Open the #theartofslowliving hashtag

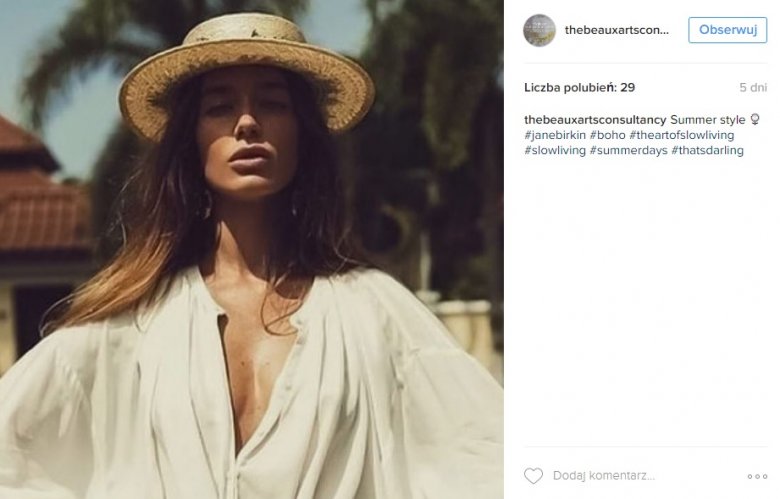pyautogui.click(x=682, y=135)
